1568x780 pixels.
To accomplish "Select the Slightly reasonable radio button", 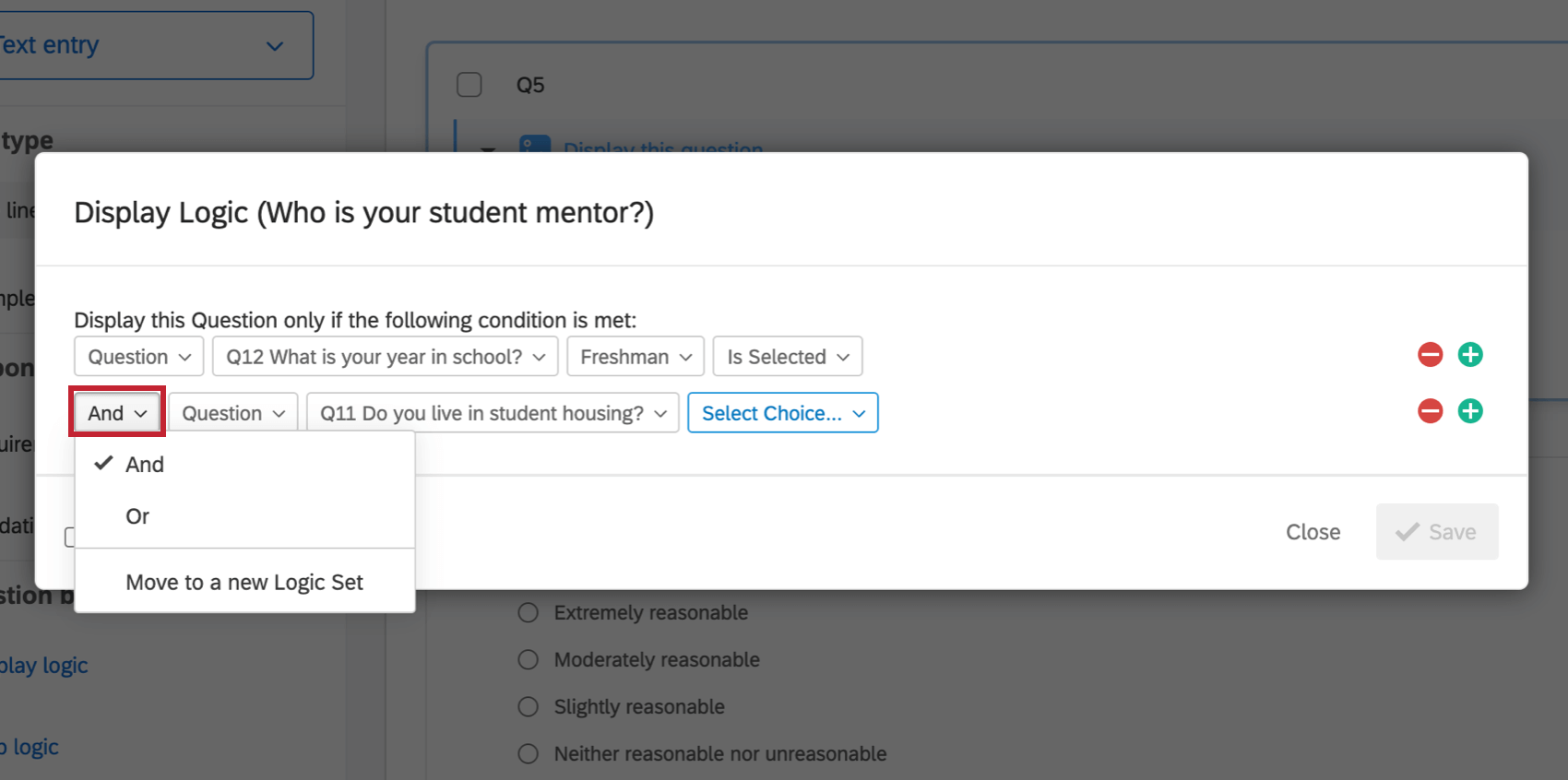I will [529, 707].
